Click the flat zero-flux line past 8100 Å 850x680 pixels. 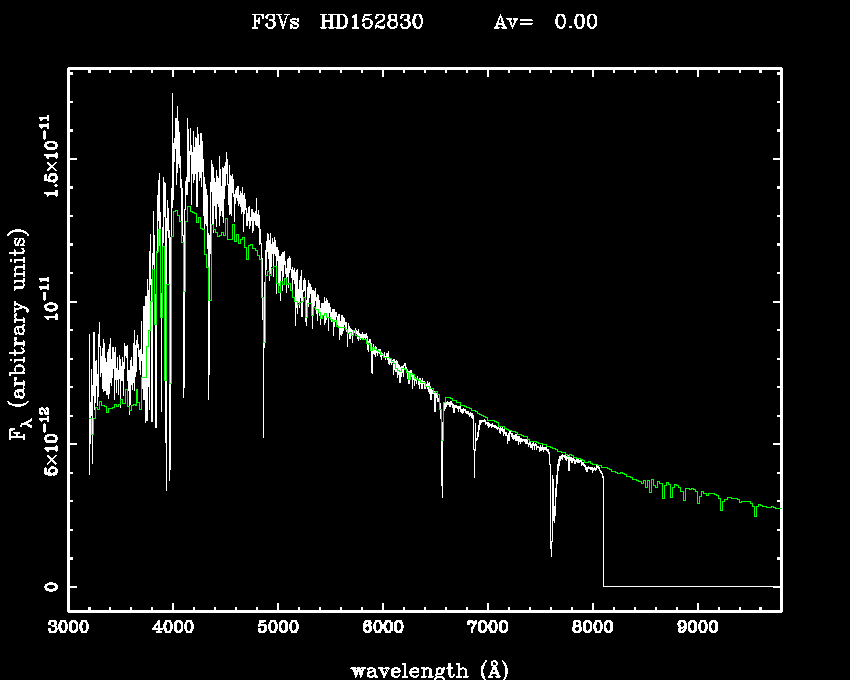coord(690,586)
